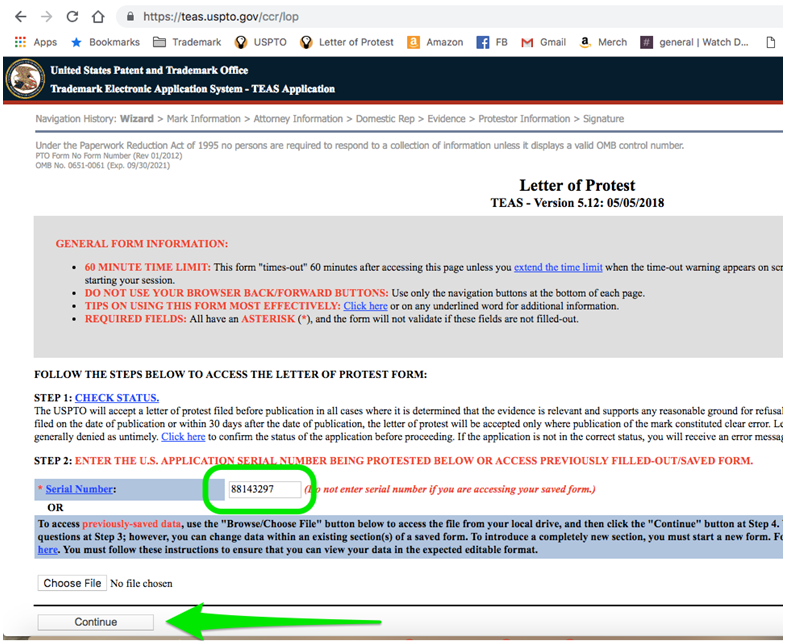Viewport: 790px width, 644px height.
Task: Click Mark Information in navigation history
Action: pos(204,119)
